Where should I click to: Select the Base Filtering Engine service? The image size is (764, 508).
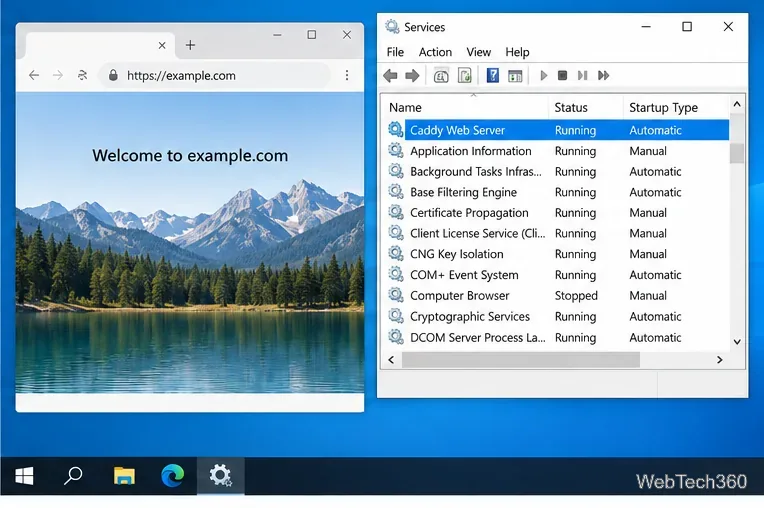[558, 192]
